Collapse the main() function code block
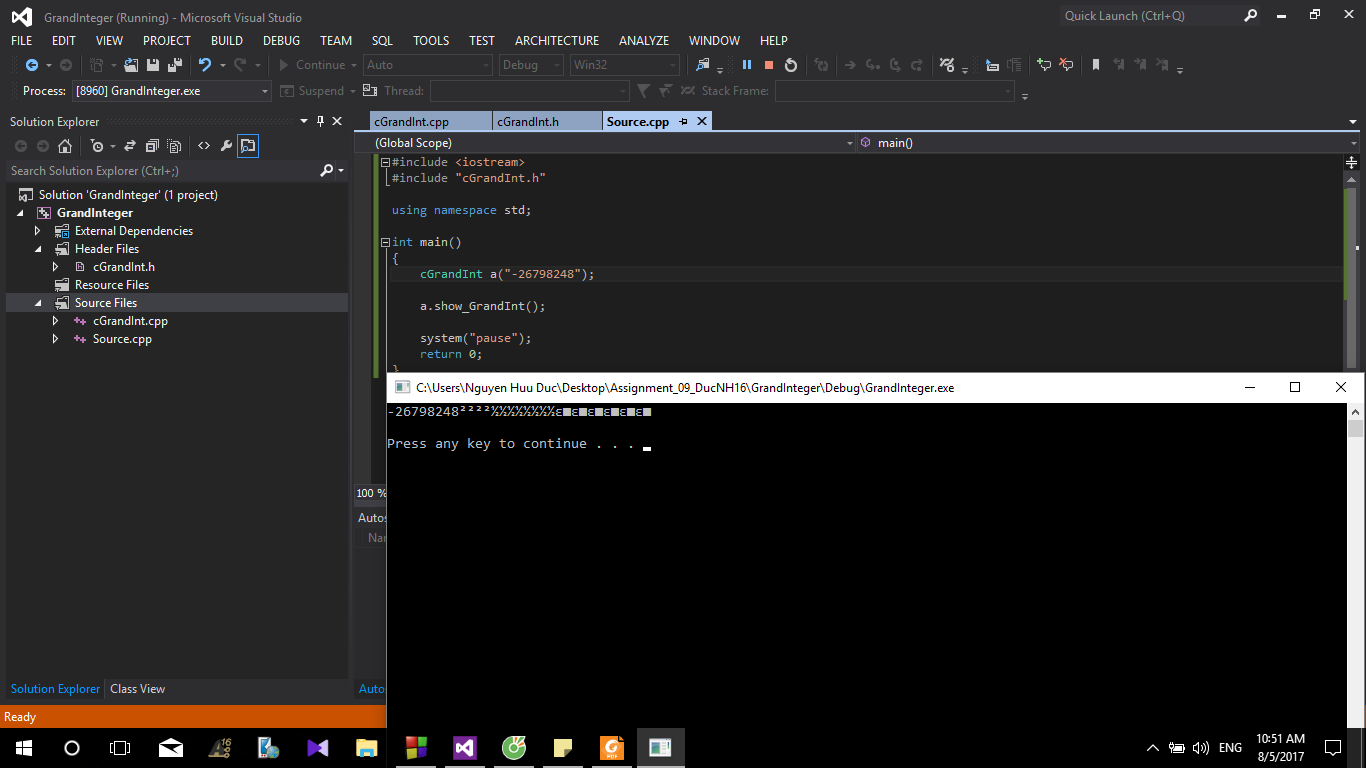The height and width of the screenshot is (768, 1366). pos(385,242)
